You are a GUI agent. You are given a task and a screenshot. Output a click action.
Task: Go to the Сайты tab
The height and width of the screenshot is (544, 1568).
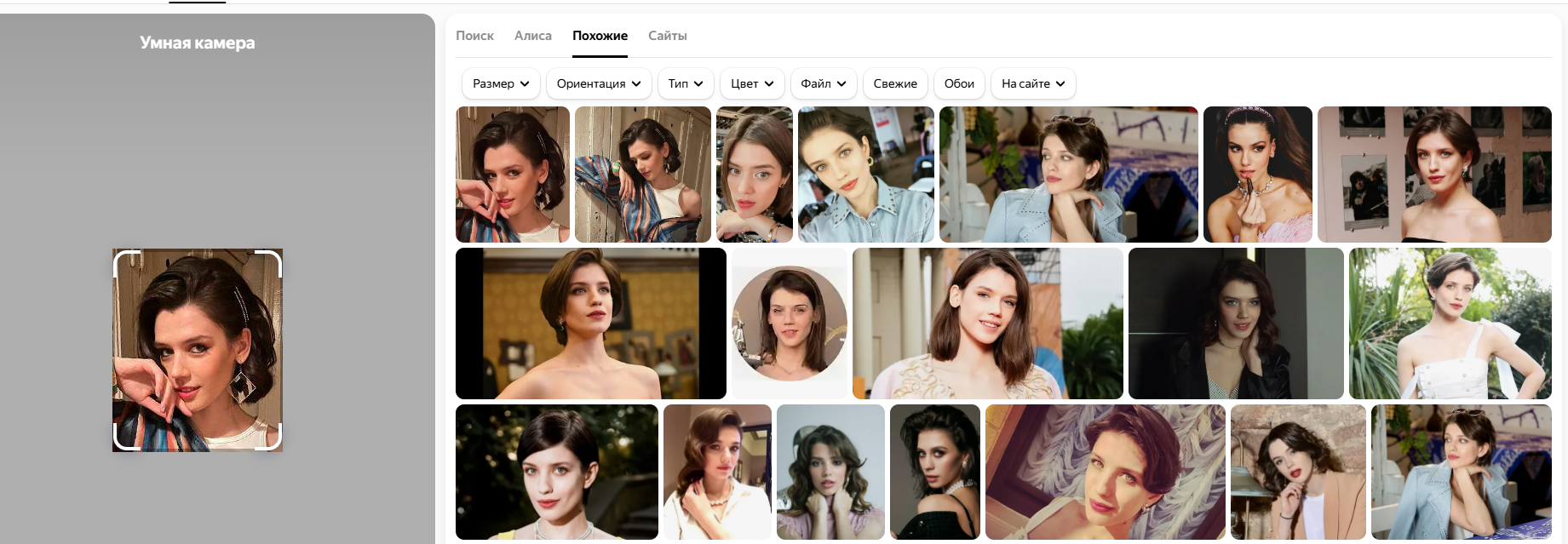click(x=668, y=36)
